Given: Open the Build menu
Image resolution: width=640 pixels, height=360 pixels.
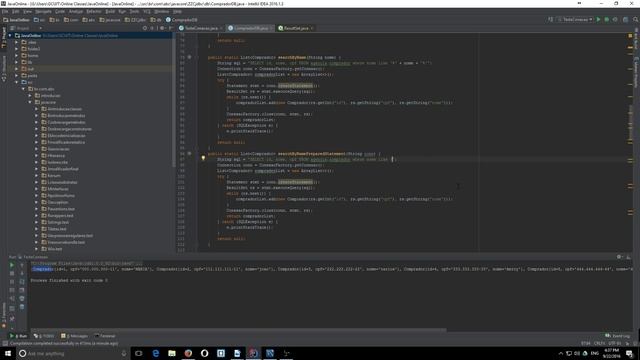Looking at the screenshot, I should tap(110, 11).
